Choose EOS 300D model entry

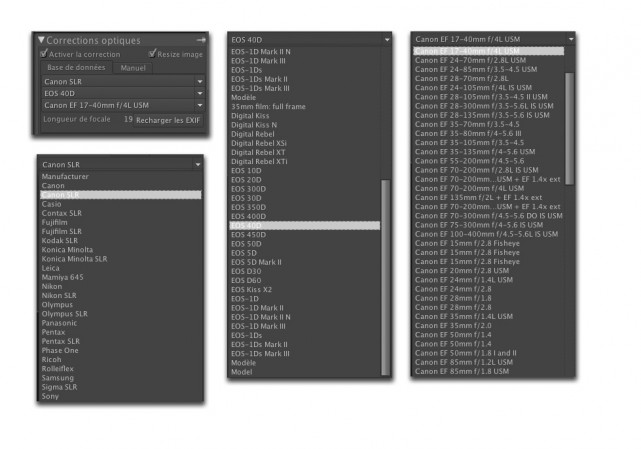pos(249,189)
